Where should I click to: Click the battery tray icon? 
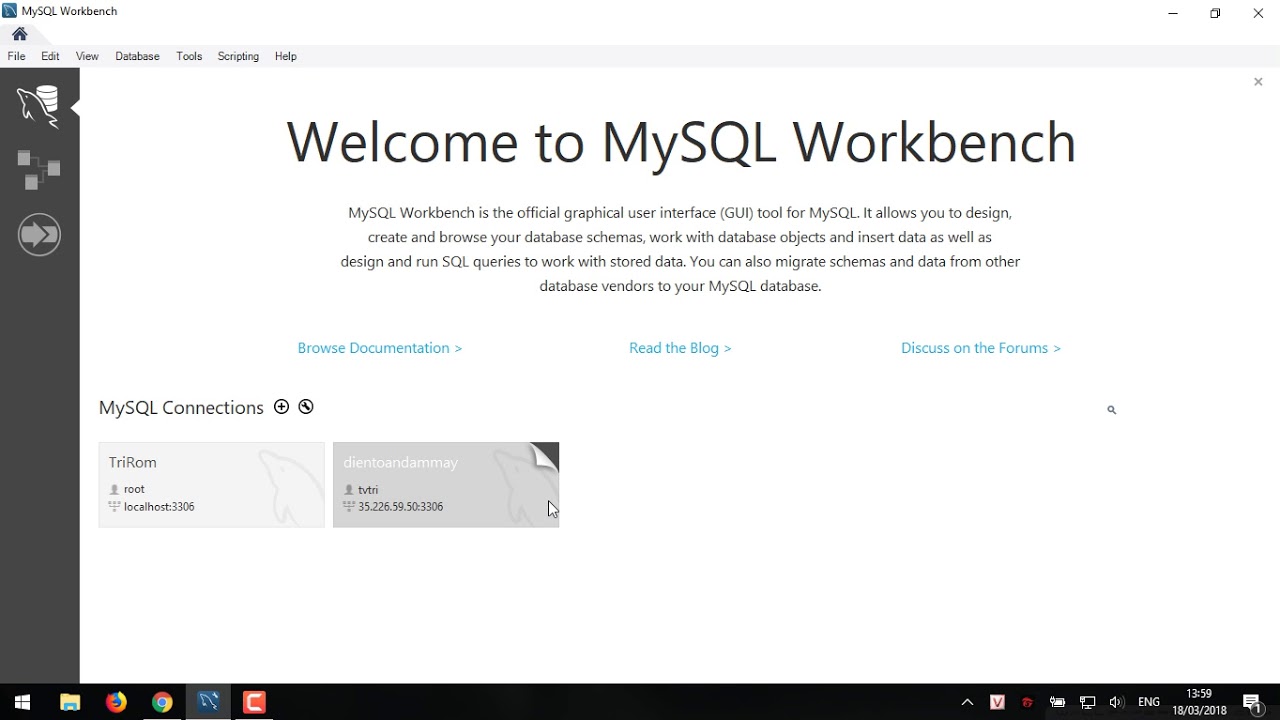click(x=1057, y=702)
